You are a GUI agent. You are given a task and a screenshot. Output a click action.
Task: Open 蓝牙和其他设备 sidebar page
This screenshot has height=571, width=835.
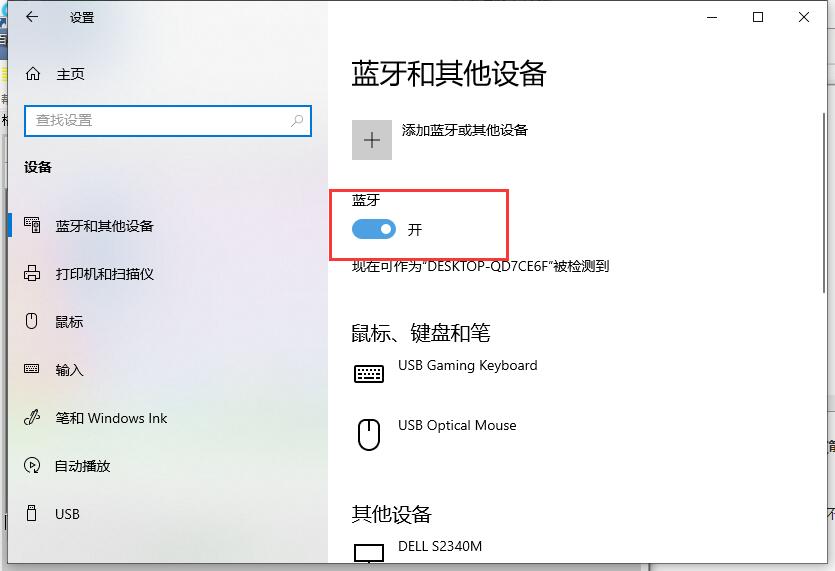pyautogui.click(x=168, y=226)
